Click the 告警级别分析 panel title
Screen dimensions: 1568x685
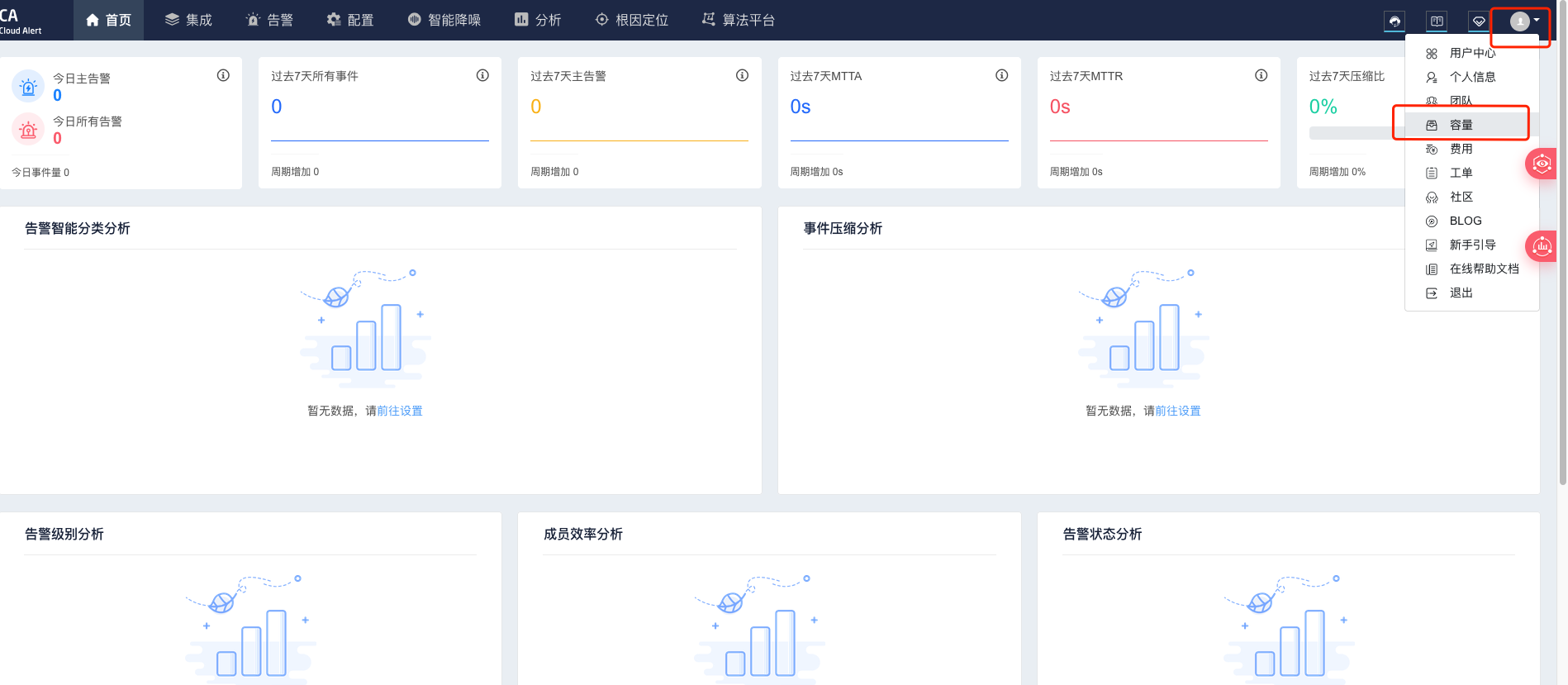coord(64,535)
